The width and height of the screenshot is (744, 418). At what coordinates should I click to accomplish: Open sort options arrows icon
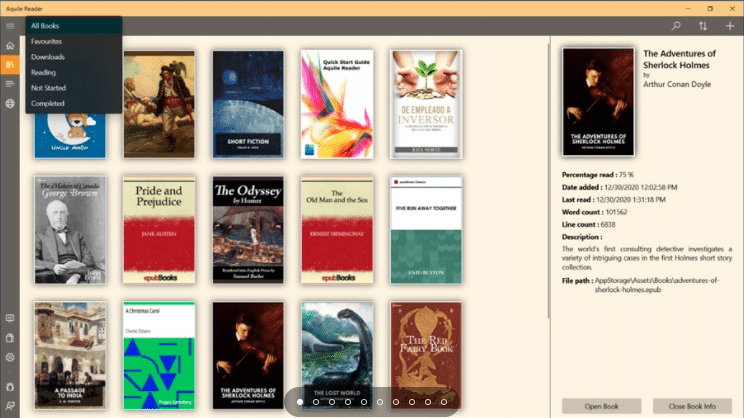703,26
